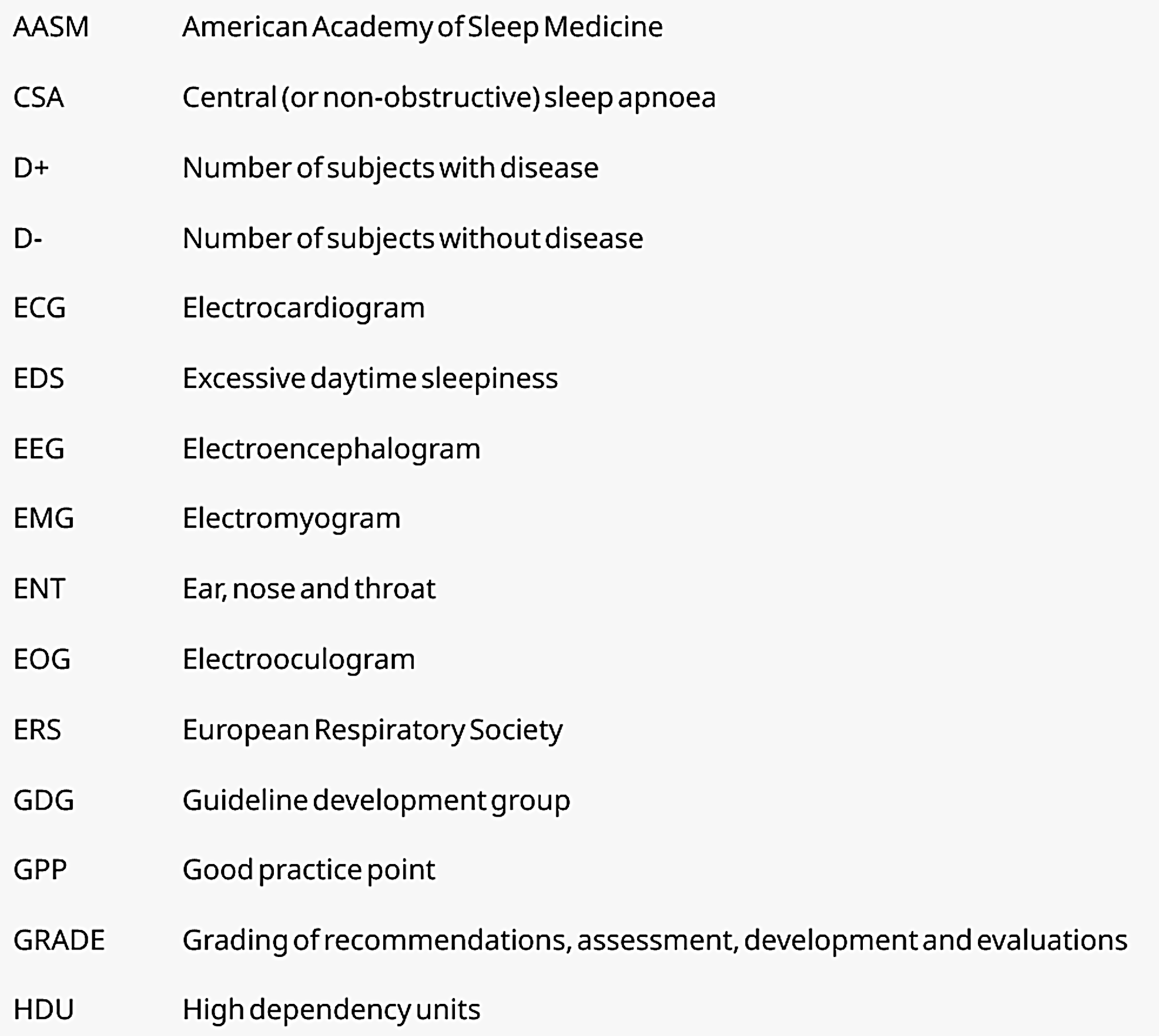This screenshot has height=1036, width=1159.
Task: Click "High dependency units" text
Action: pyautogui.click(x=331, y=1010)
